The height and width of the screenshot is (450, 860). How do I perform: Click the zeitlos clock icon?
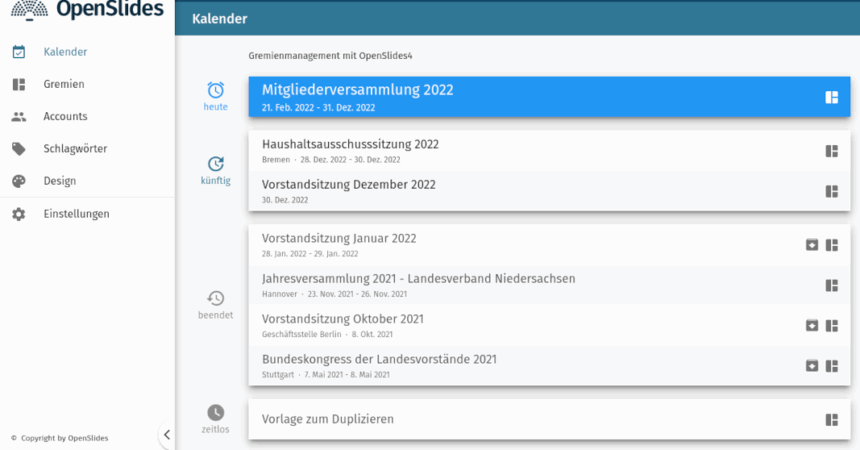click(216, 413)
